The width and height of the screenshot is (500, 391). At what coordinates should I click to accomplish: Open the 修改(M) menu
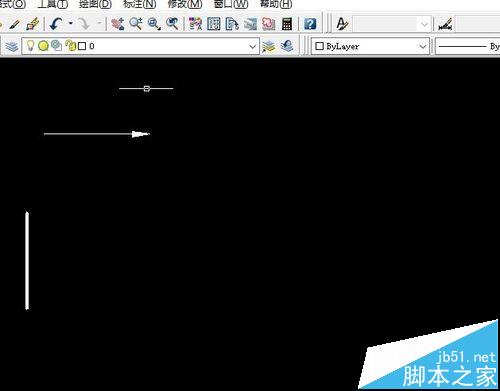[x=185, y=4]
